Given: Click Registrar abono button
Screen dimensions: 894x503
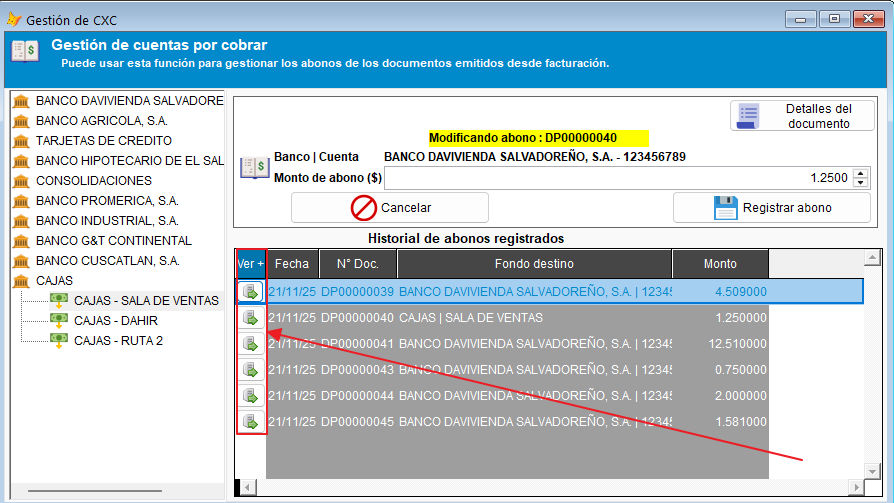Looking at the screenshot, I should pyautogui.click(x=772, y=208).
